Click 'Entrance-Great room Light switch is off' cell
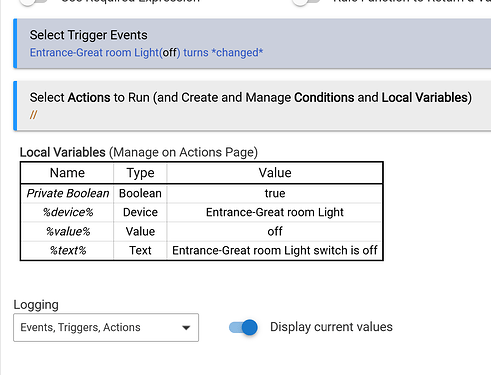 [x=275, y=250]
